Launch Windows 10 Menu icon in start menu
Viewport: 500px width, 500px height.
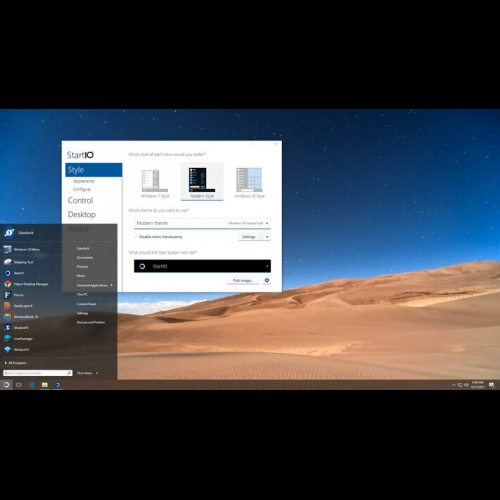coord(8,249)
